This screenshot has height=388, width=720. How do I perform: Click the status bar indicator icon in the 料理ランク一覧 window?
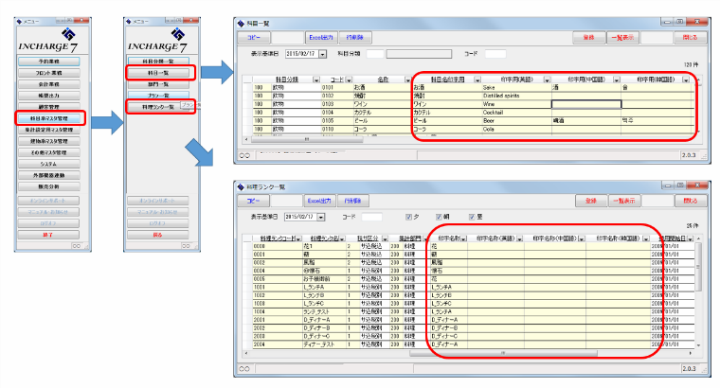point(245,368)
